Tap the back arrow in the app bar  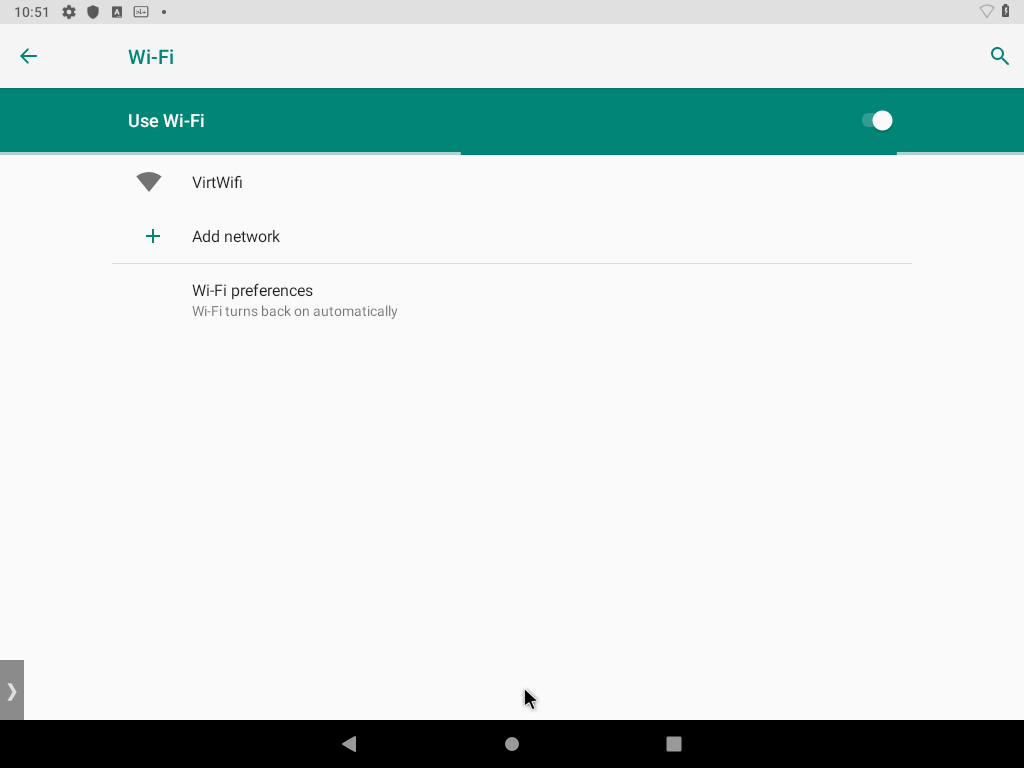pyautogui.click(x=28, y=56)
